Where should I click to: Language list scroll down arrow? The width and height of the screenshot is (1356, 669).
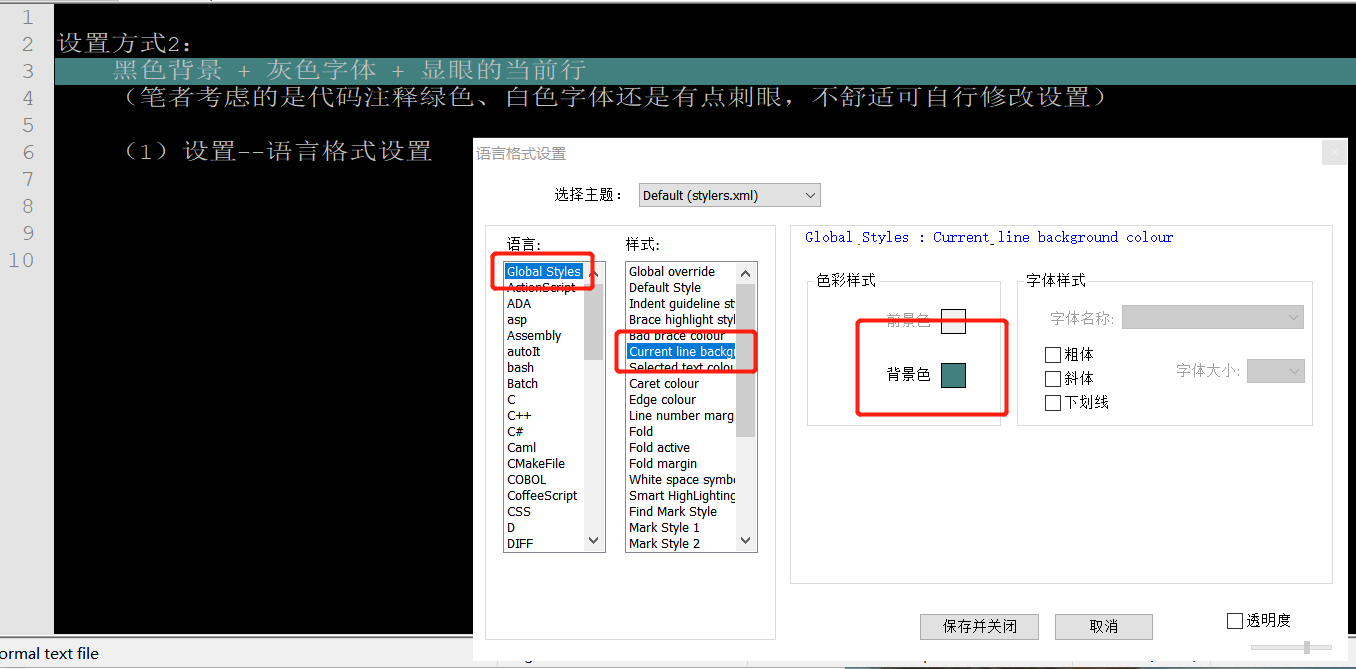click(594, 541)
